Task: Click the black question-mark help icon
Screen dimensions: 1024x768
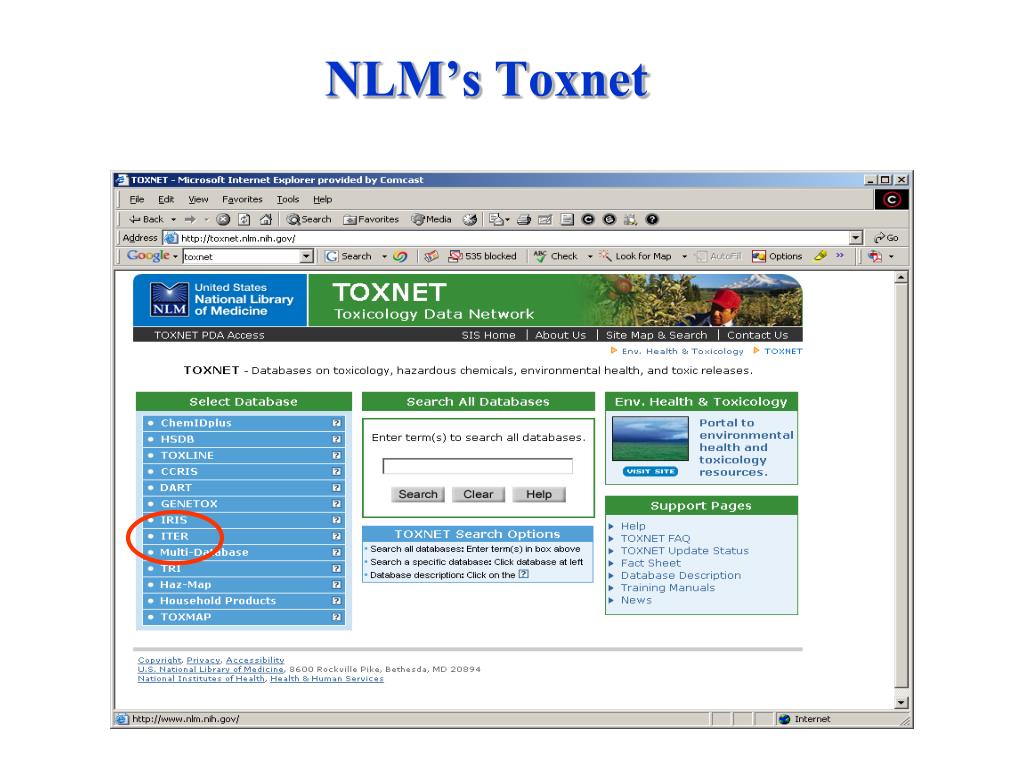Action: point(652,219)
